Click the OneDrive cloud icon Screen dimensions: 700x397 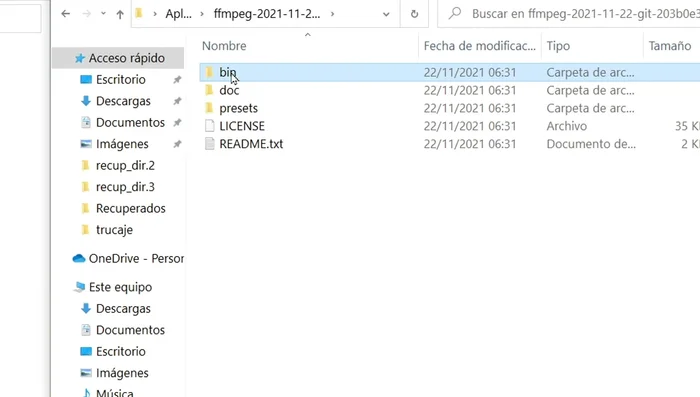79,259
